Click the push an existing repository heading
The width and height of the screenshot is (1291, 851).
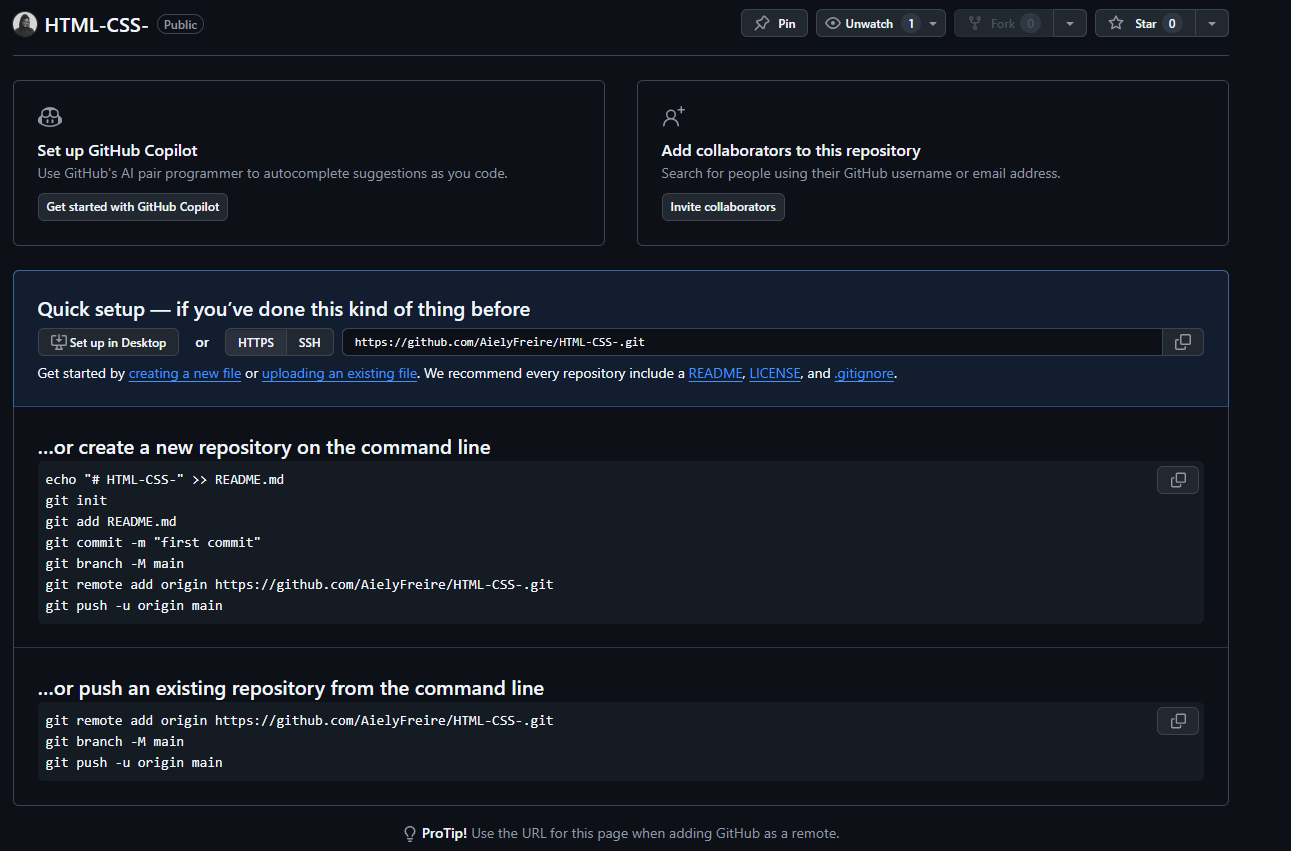[291, 688]
